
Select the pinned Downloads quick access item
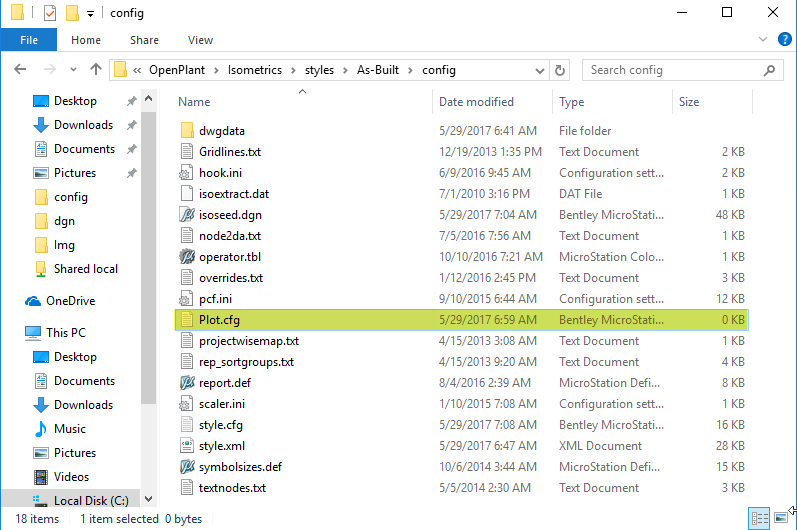point(73,124)
